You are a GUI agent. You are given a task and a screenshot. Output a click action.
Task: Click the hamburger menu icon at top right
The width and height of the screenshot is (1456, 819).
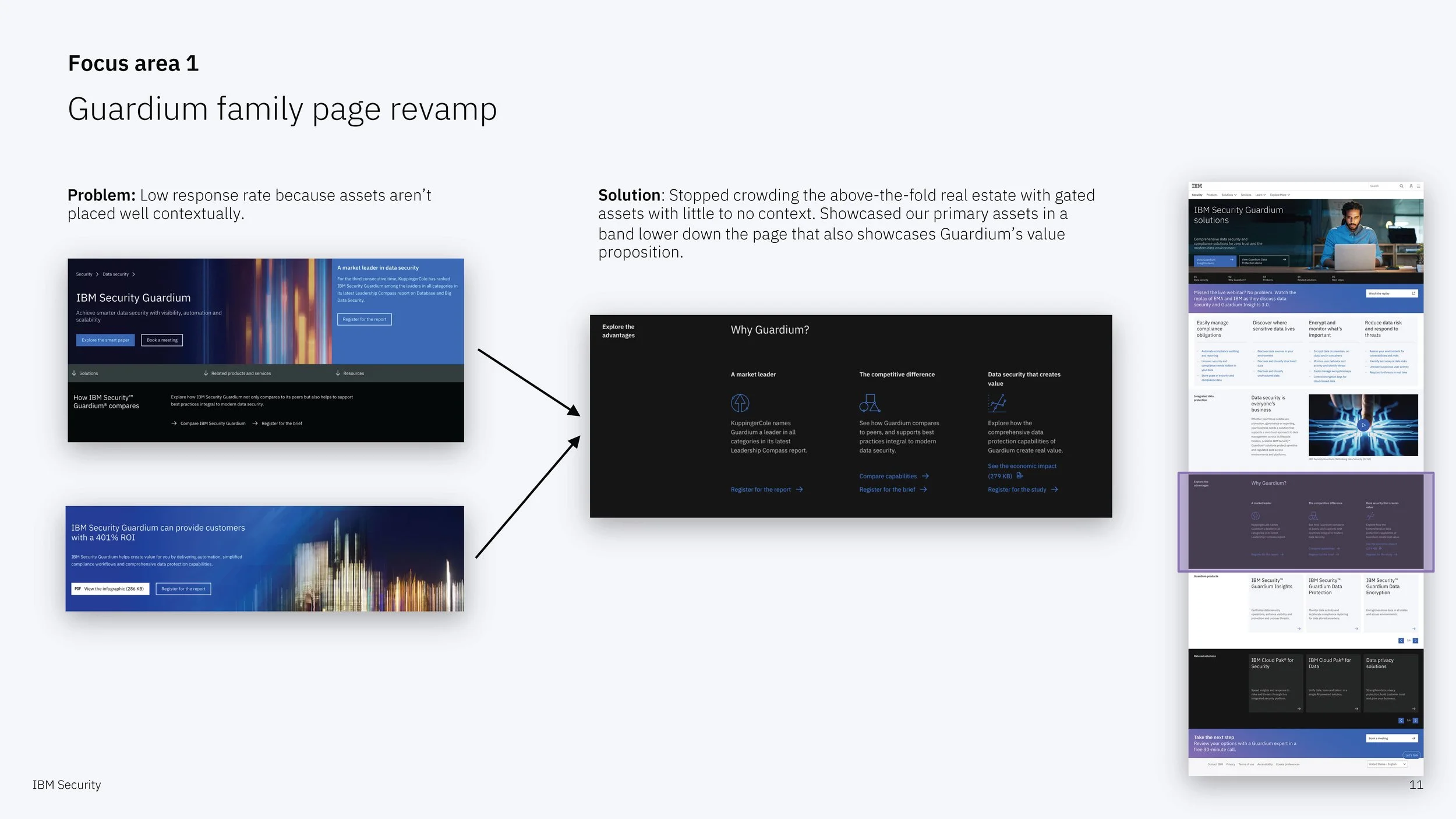(x=1419, y=186)
